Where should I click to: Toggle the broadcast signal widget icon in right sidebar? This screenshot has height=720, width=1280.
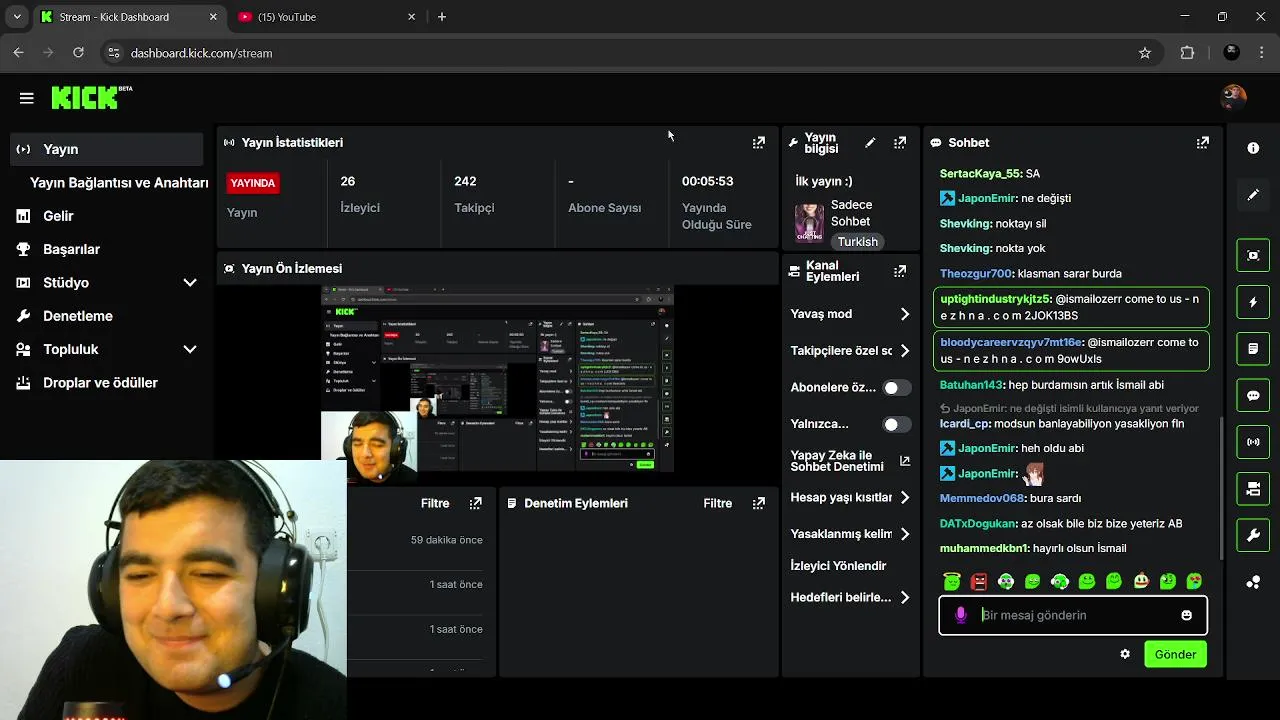coord(1253,442)
